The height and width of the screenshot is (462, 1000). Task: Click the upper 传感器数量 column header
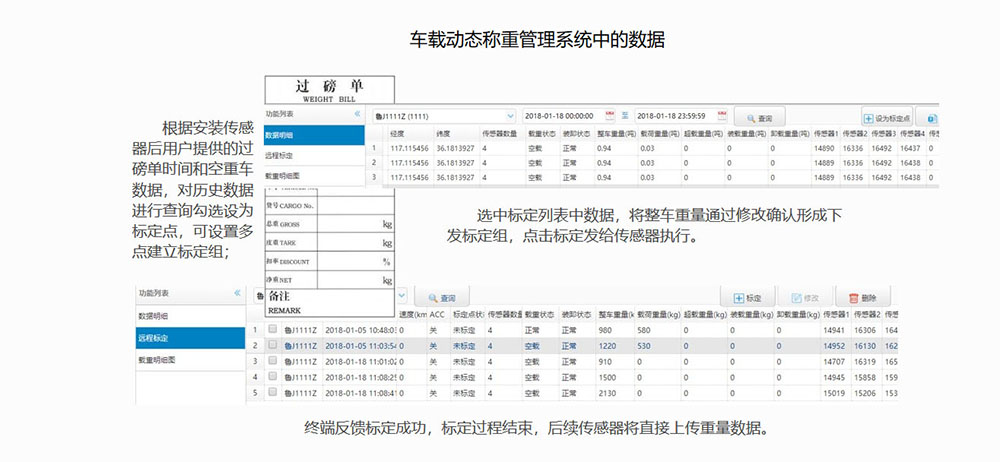tap(501, 133)
